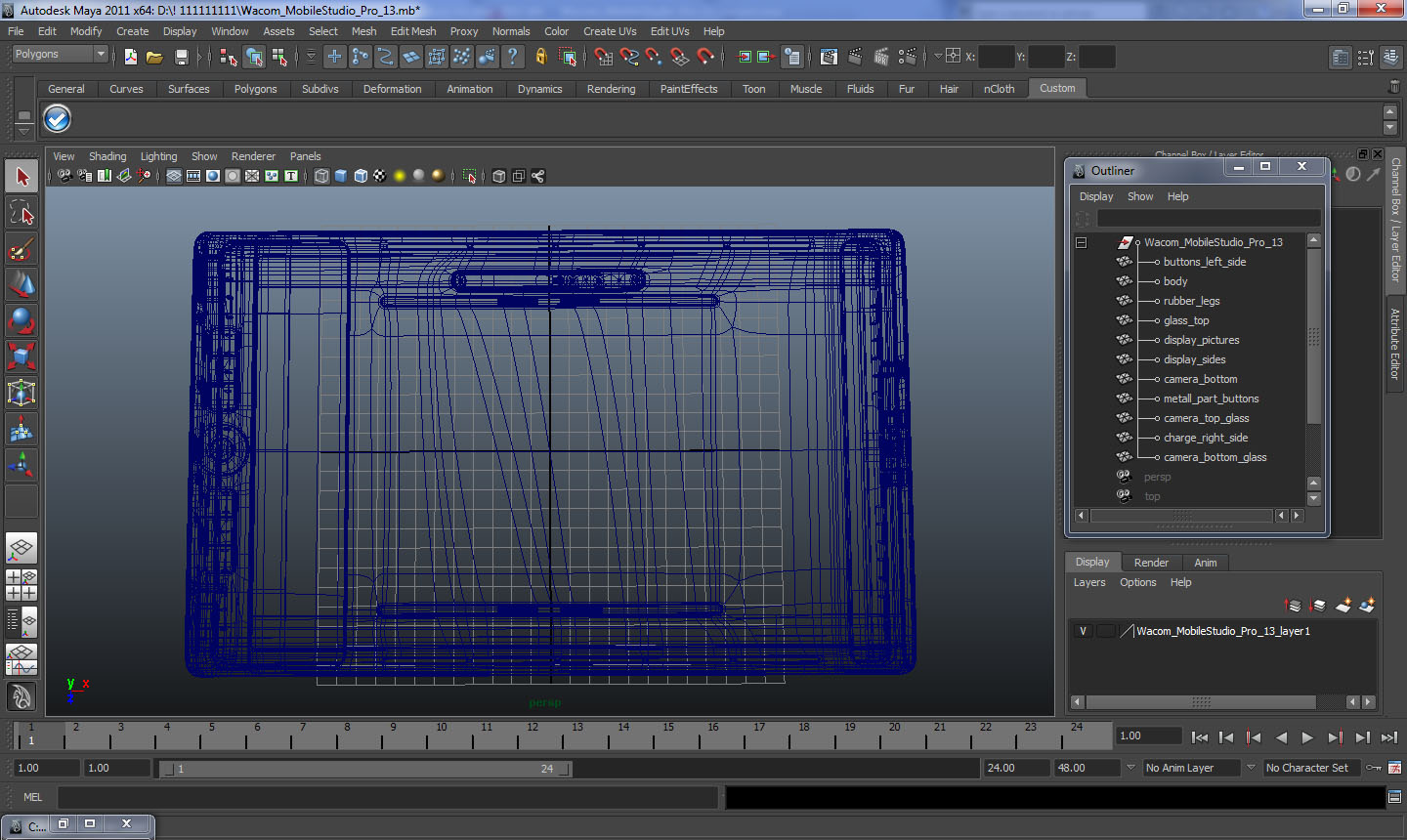Image resolution: width=1407 pixels, height=840 pixels.
Task: Open the Render Settings window
Action: [x=907, y=57]
